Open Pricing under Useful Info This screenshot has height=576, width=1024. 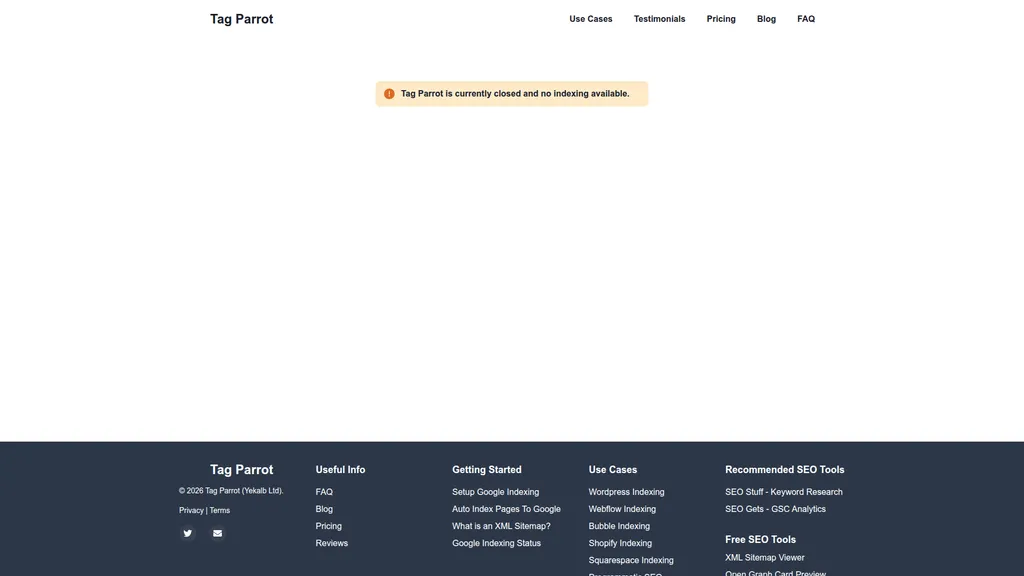pos(328,526)
